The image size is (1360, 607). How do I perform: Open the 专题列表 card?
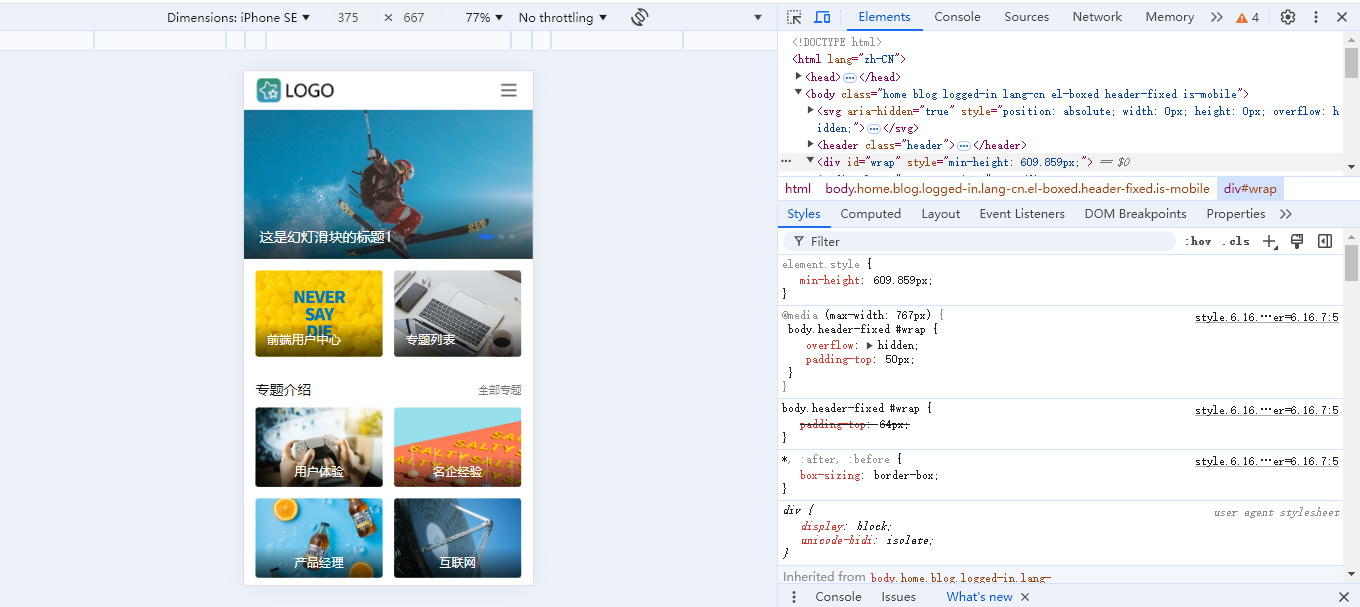click(x=457, y=313)
